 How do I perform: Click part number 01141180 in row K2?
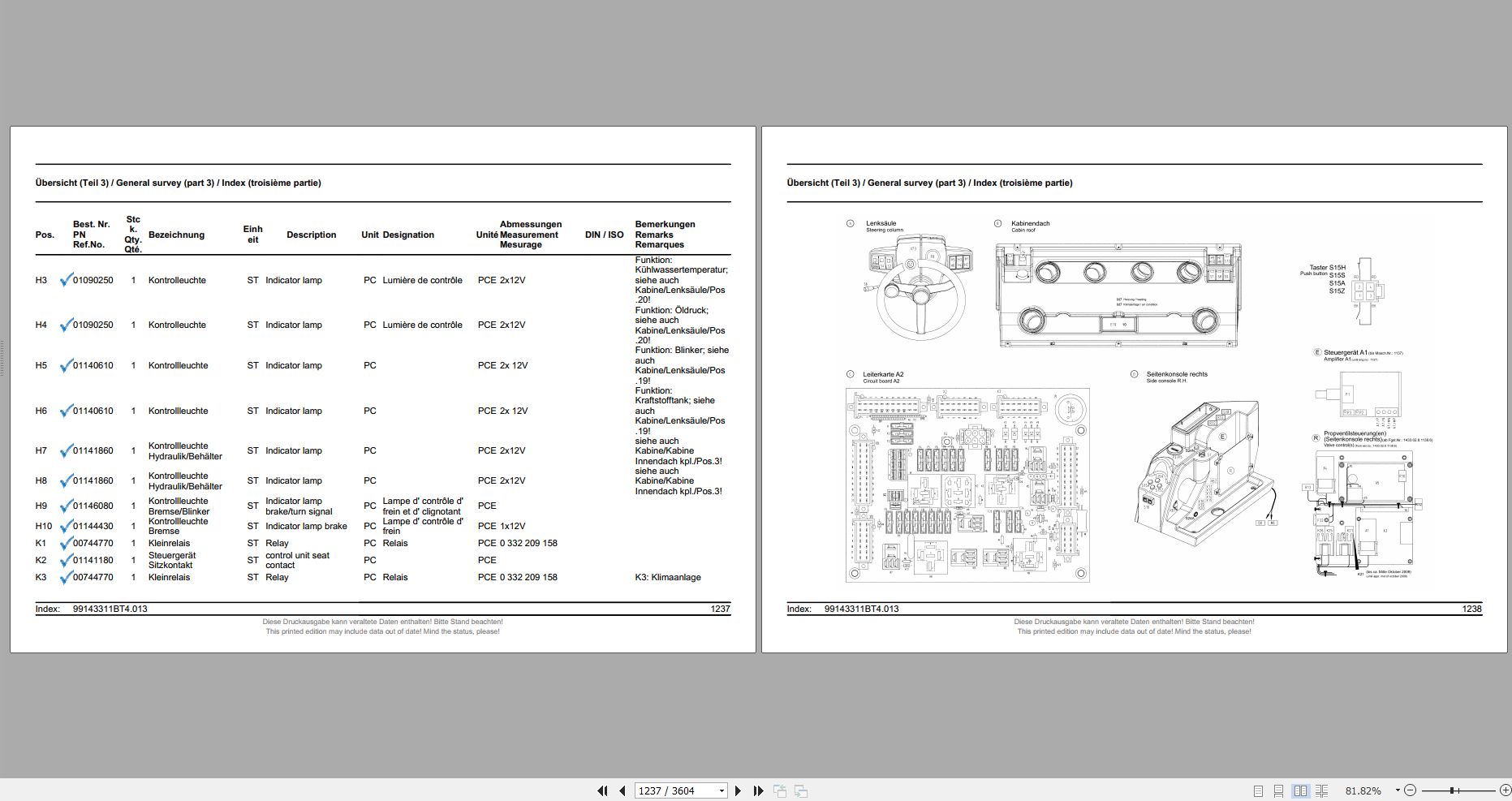[93, 560]
